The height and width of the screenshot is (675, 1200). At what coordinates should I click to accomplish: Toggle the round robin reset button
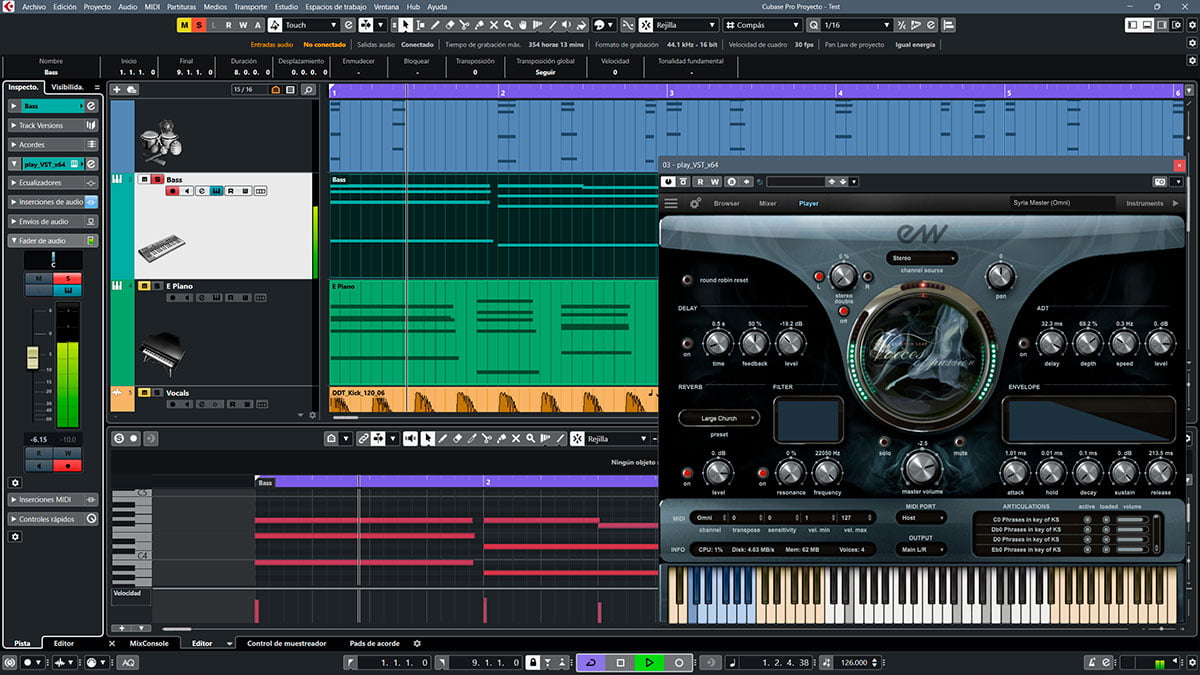(687, 280)
